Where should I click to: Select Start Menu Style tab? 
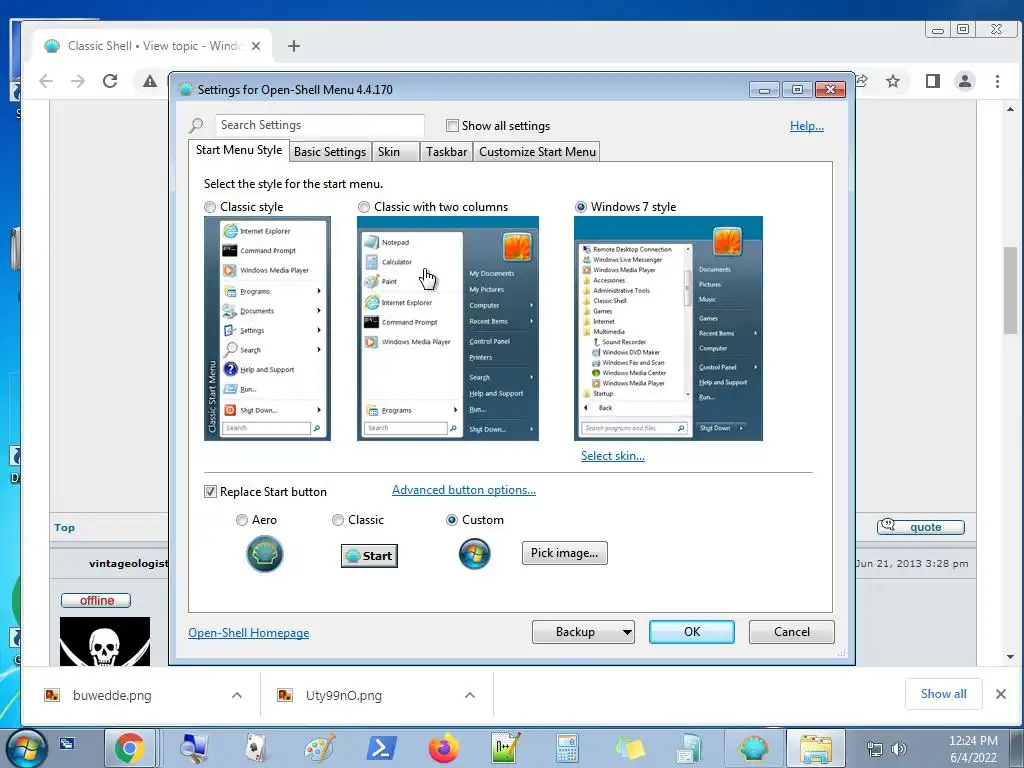(x=239, y=150)
